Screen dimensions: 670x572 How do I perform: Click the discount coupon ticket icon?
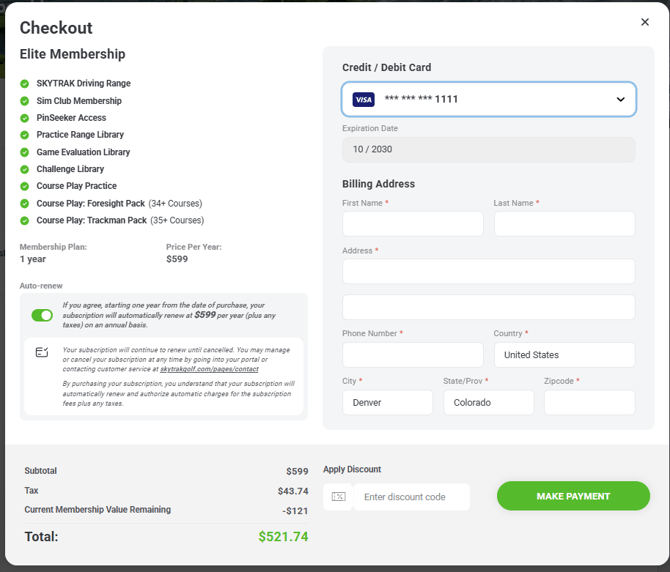(x=338, y=497)
